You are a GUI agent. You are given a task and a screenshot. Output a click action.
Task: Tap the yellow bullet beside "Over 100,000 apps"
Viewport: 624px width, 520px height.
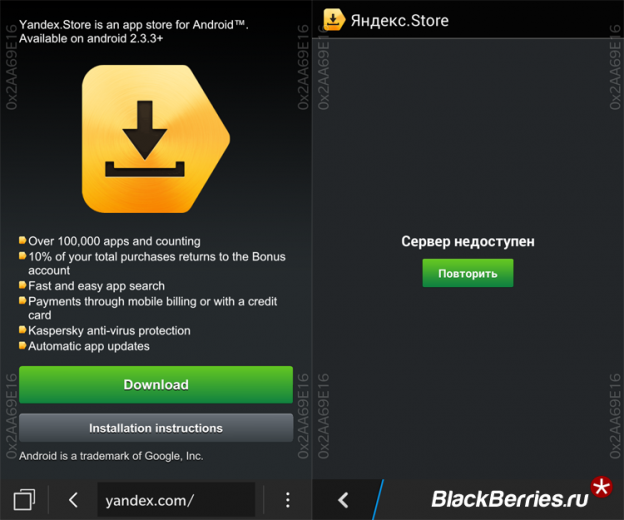[22, 241]
